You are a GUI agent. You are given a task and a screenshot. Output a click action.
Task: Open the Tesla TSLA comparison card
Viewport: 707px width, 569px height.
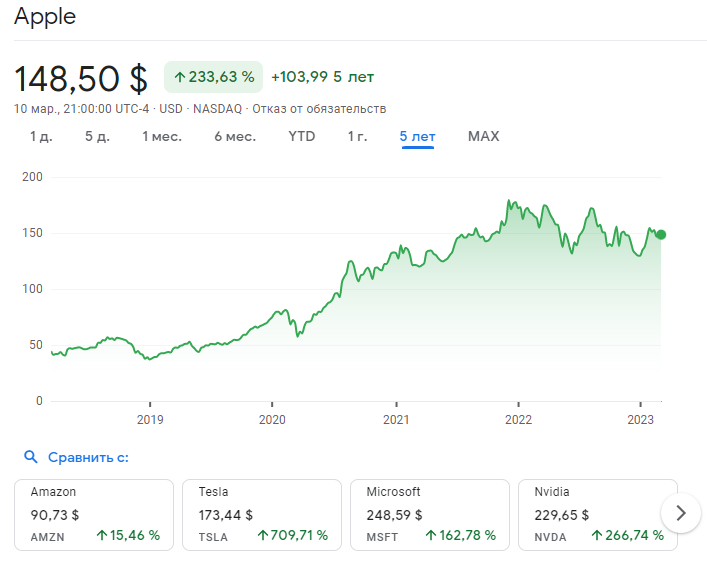pos(263,514)
